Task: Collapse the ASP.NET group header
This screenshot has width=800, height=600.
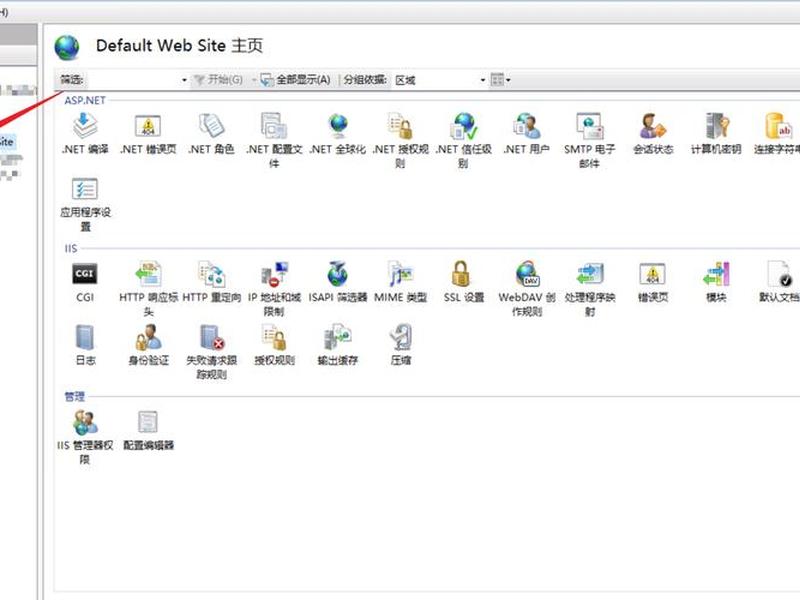Action: (x=85, y=101)
